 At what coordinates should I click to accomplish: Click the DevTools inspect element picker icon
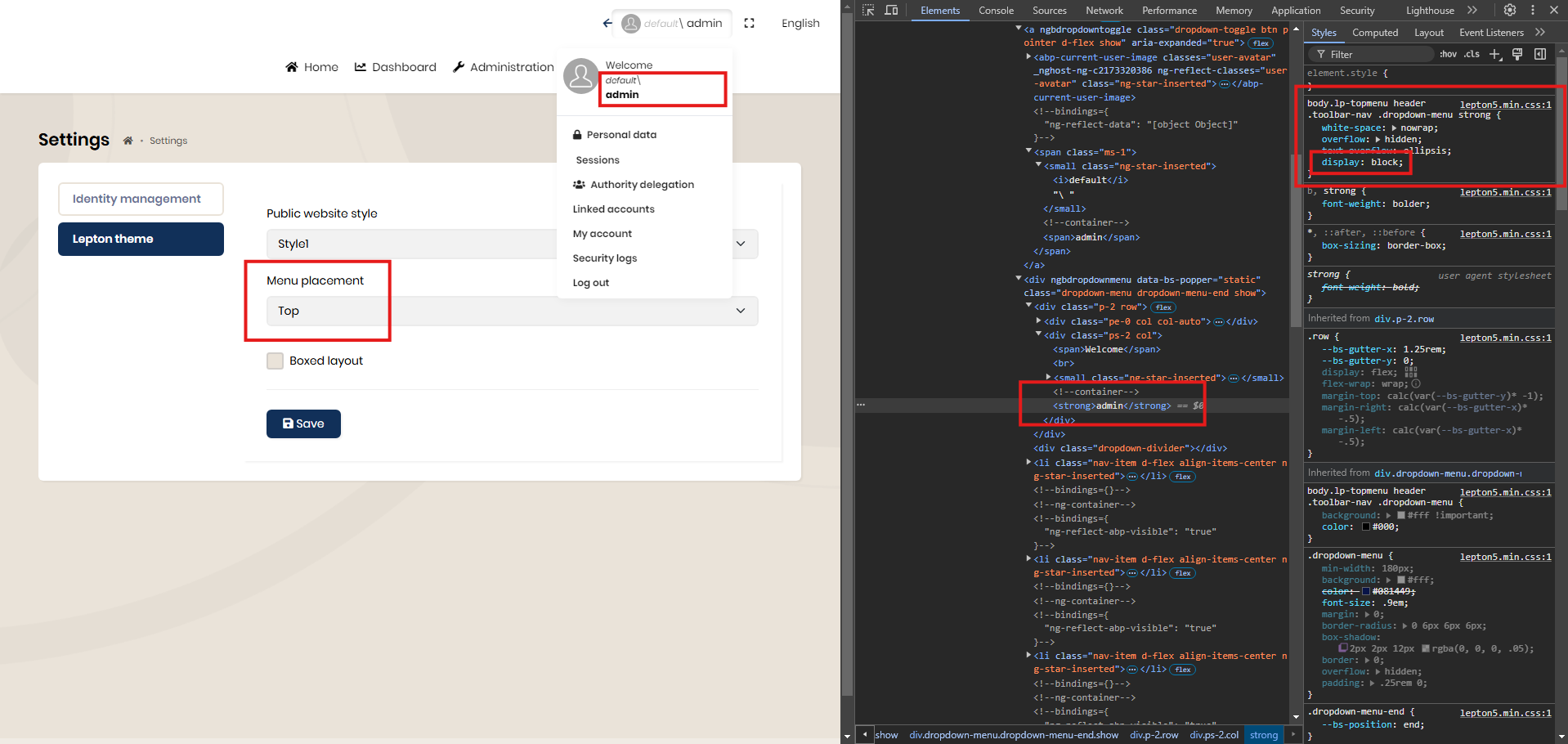point(868,11)
